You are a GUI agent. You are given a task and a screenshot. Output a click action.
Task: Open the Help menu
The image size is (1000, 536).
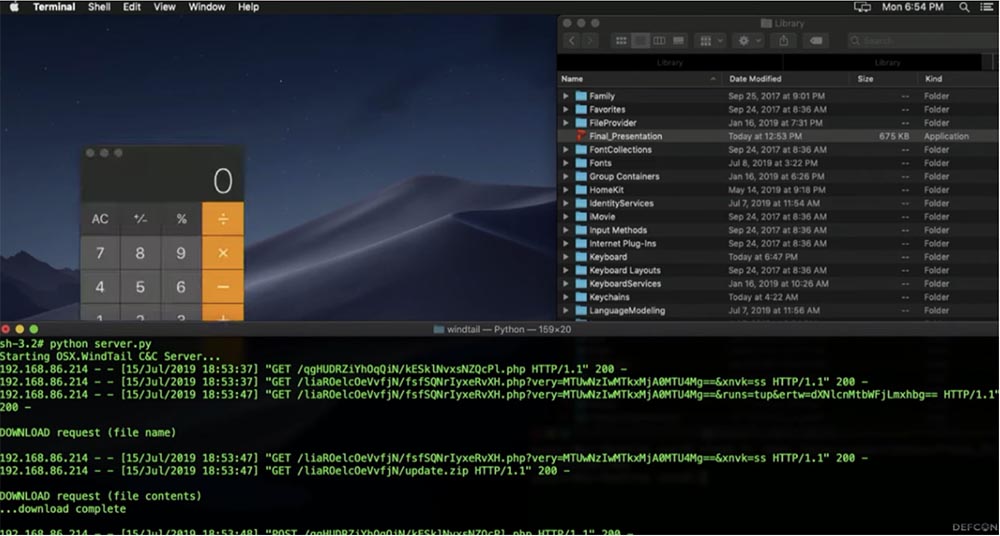[248, 8]
